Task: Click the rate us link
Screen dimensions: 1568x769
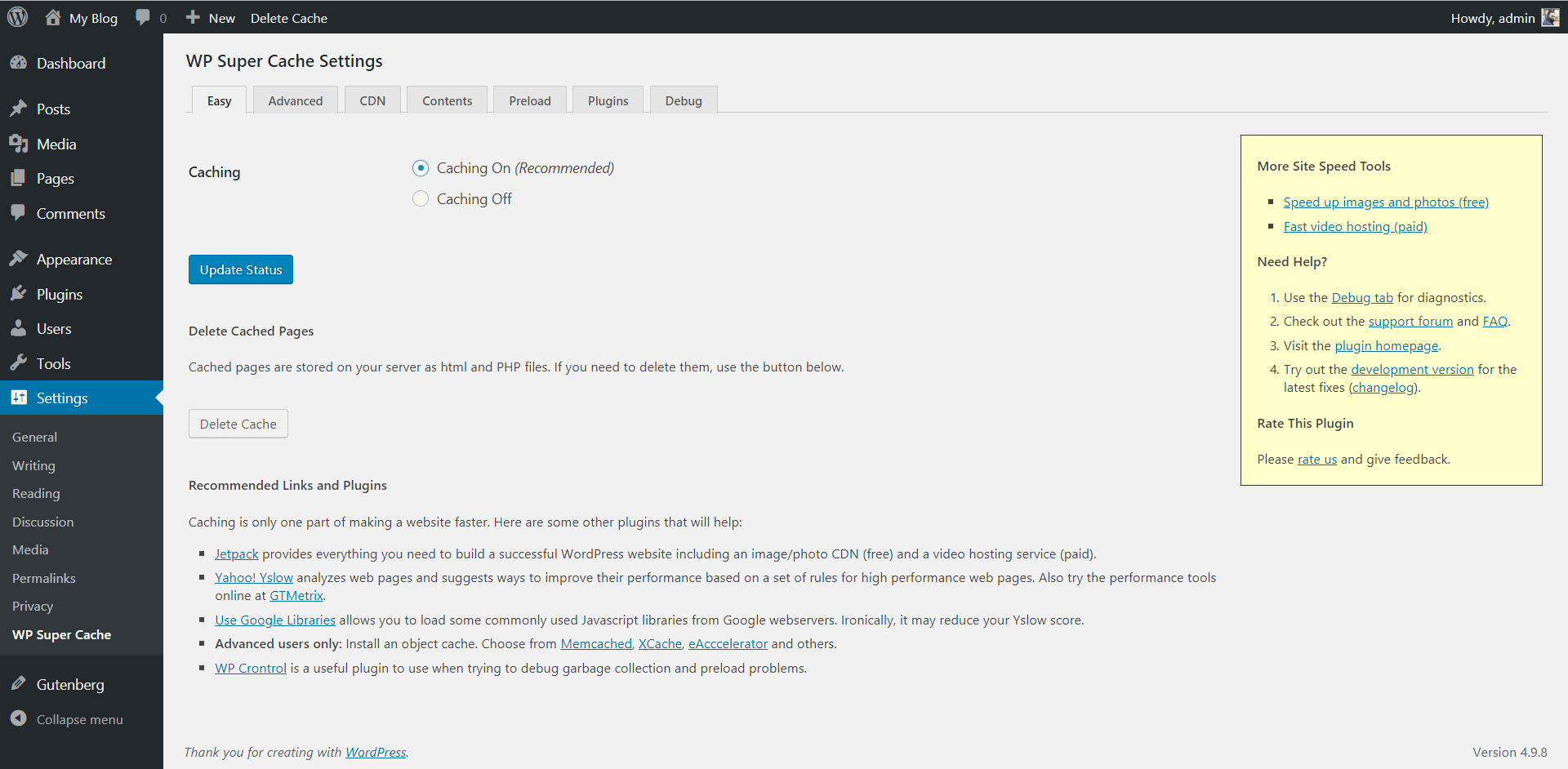Action: pos(1317,459)
